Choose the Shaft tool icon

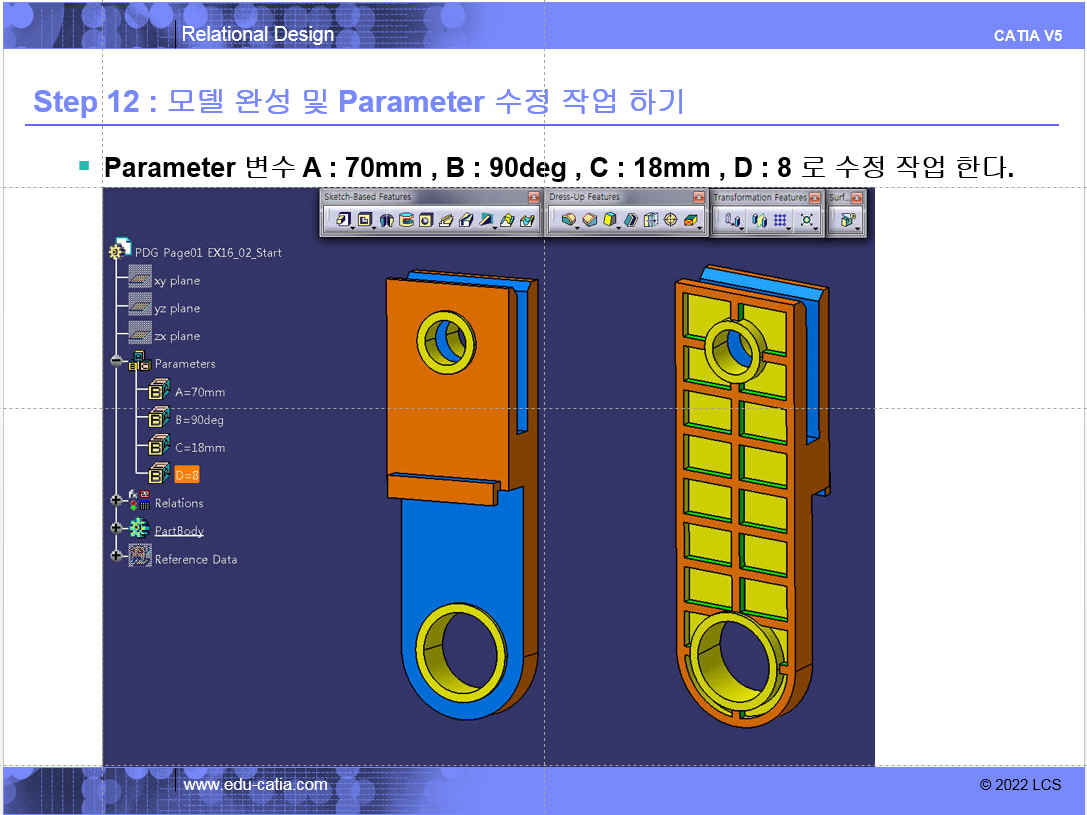click(386, 220)
